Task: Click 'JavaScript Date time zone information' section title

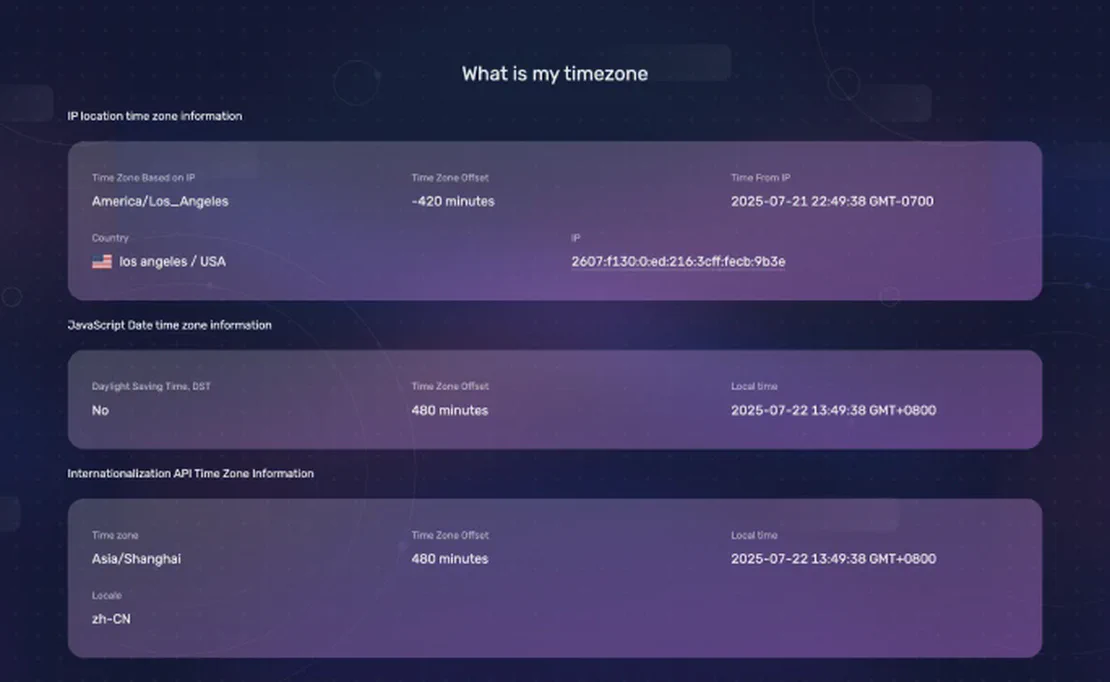Action: tap(169, 325)
